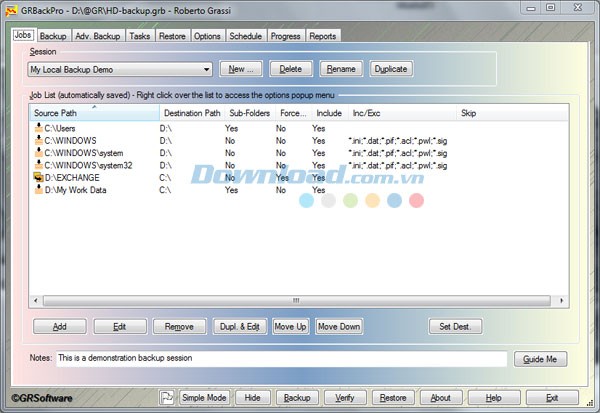
Task: Click the Notes text field
Action: [x=282, y=358]
